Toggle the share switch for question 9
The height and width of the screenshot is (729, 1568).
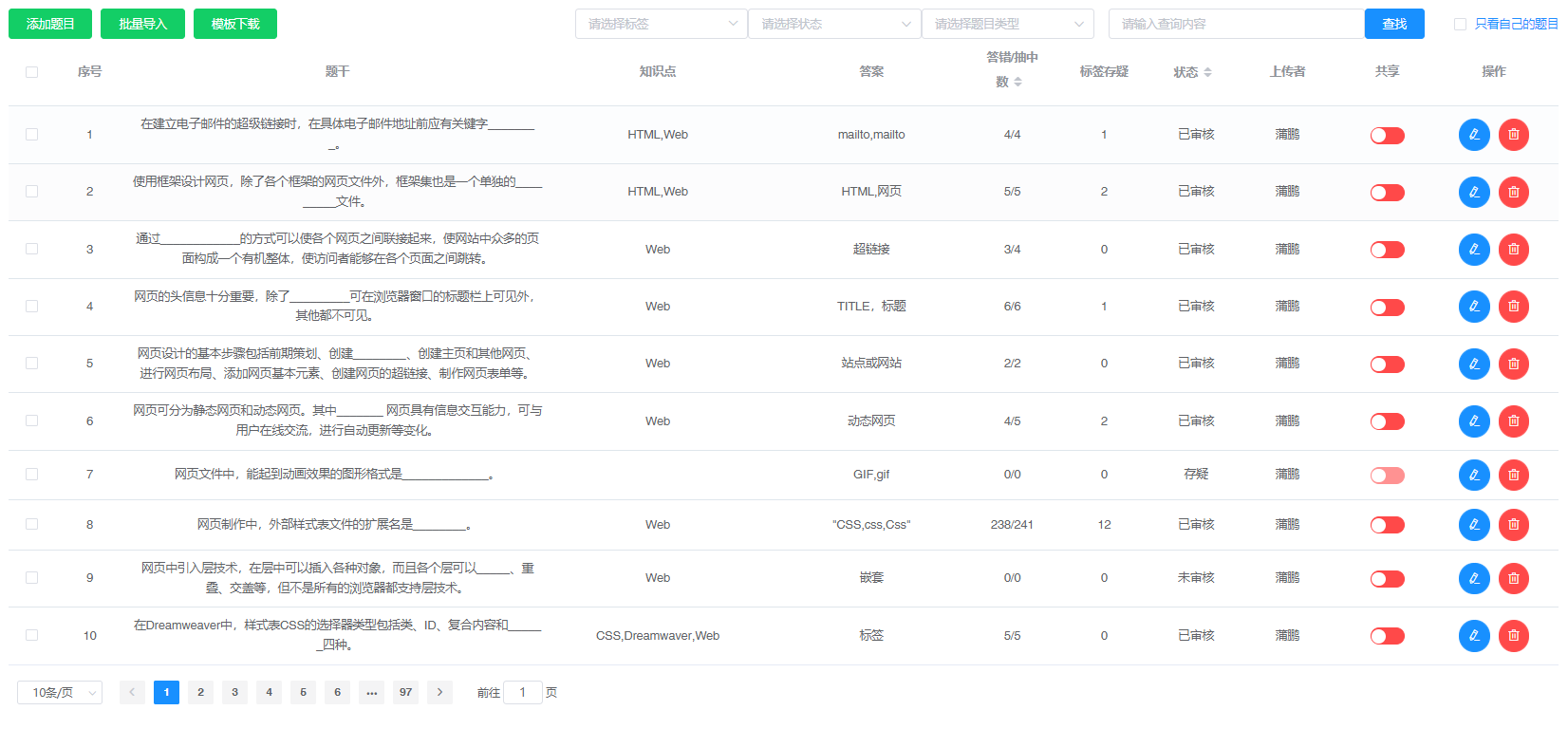(x=1387, y=579)
